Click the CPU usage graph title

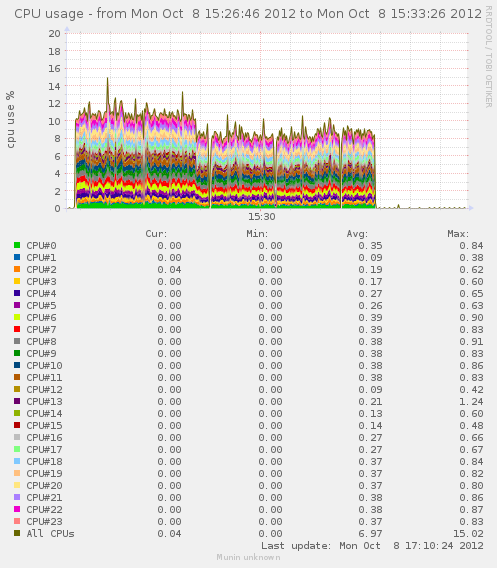(x=248, y=14)
